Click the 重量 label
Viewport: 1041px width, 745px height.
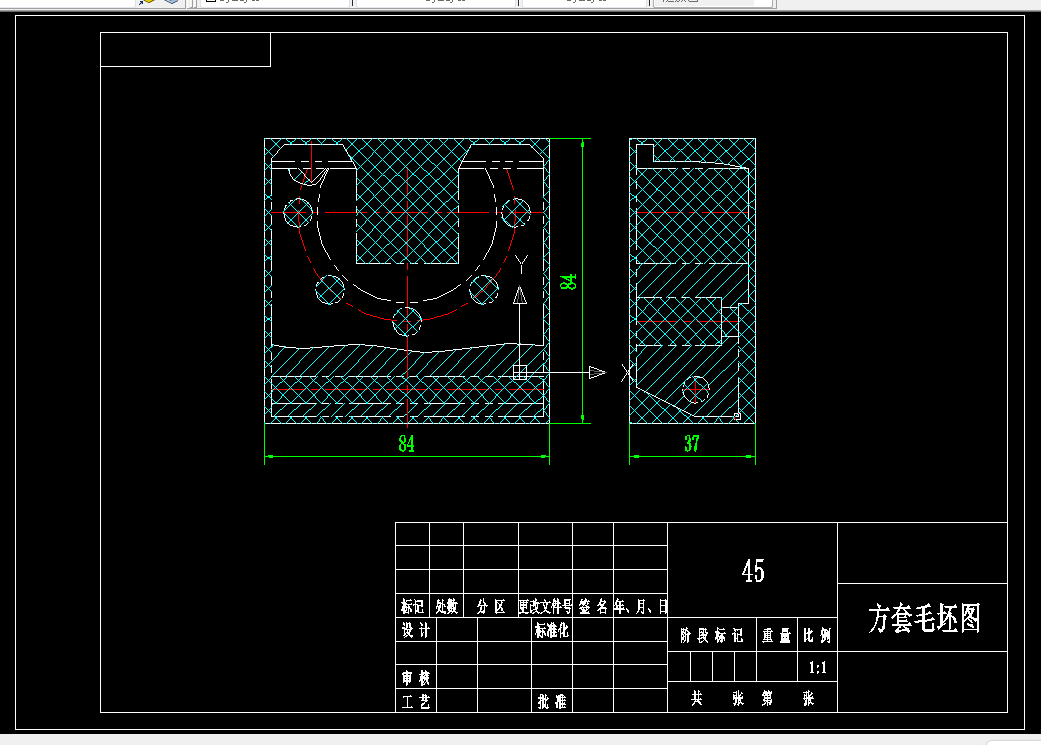(x=776, y=635)
